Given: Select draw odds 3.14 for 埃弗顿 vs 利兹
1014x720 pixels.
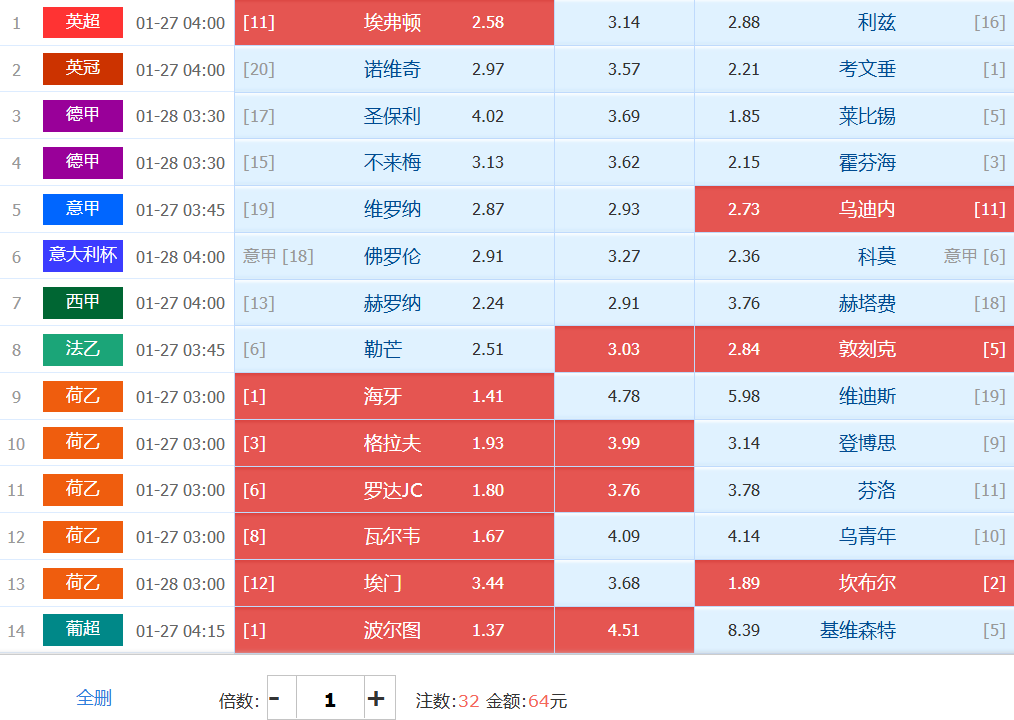Looking at the screenshot, I should [624, 22].
